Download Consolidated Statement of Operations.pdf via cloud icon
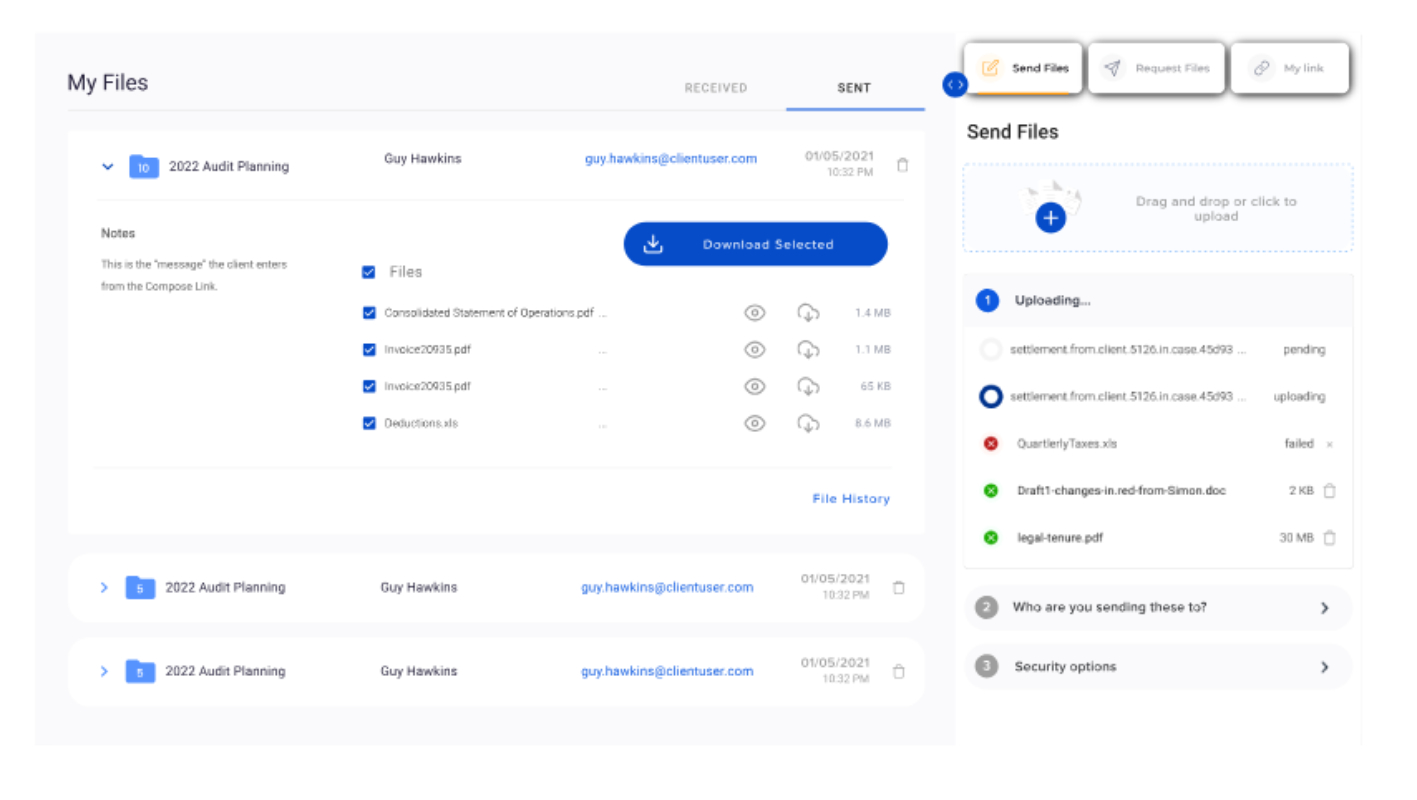 tap(808, 313)
